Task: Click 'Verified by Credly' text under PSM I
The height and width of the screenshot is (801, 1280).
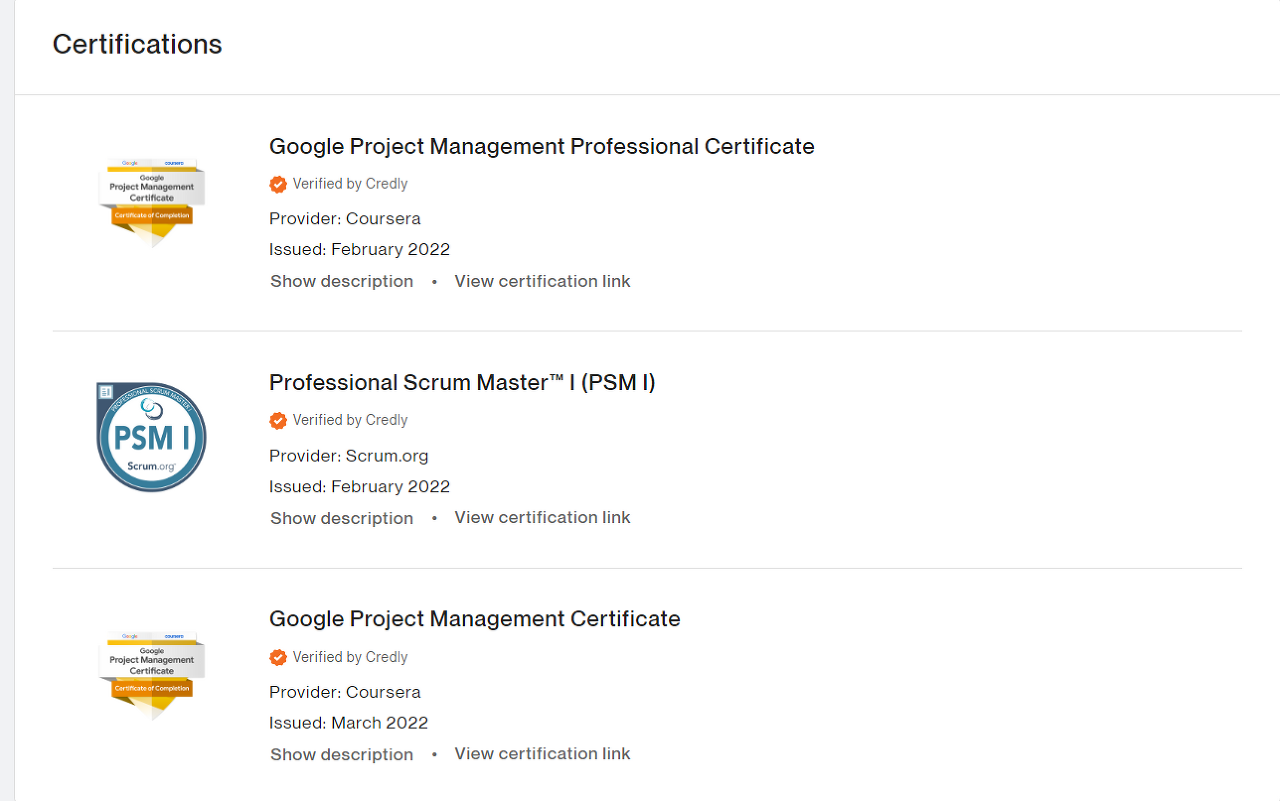Action: click(350, 421)
